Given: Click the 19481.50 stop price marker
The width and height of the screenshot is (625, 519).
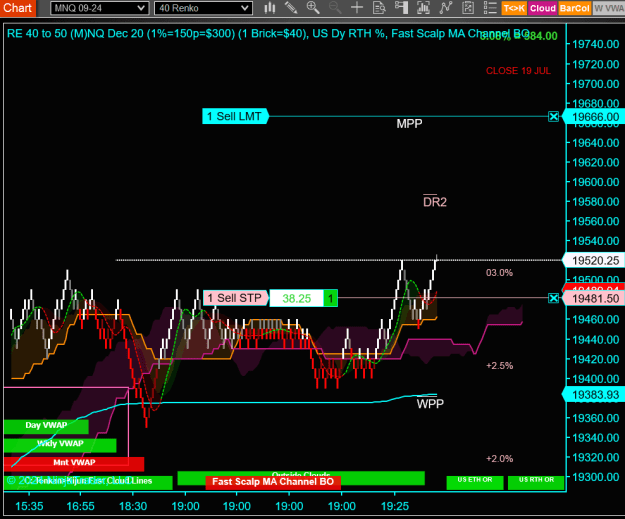Looking at the screenshot, I should pos(595,299).
